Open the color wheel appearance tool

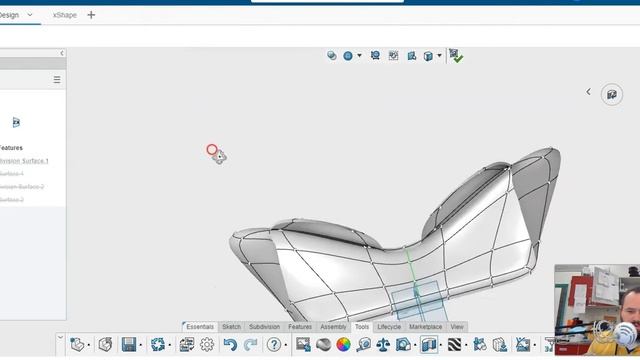pos(343,344)
